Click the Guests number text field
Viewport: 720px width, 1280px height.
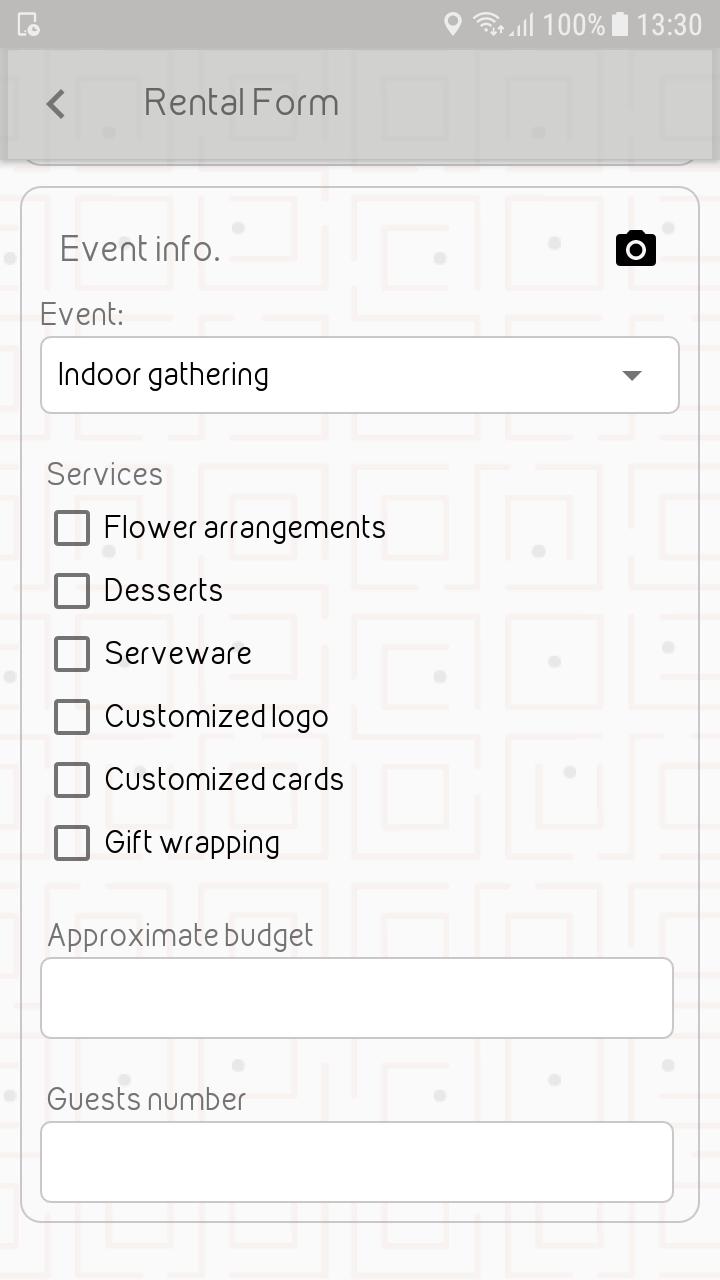coord(357,1162)
